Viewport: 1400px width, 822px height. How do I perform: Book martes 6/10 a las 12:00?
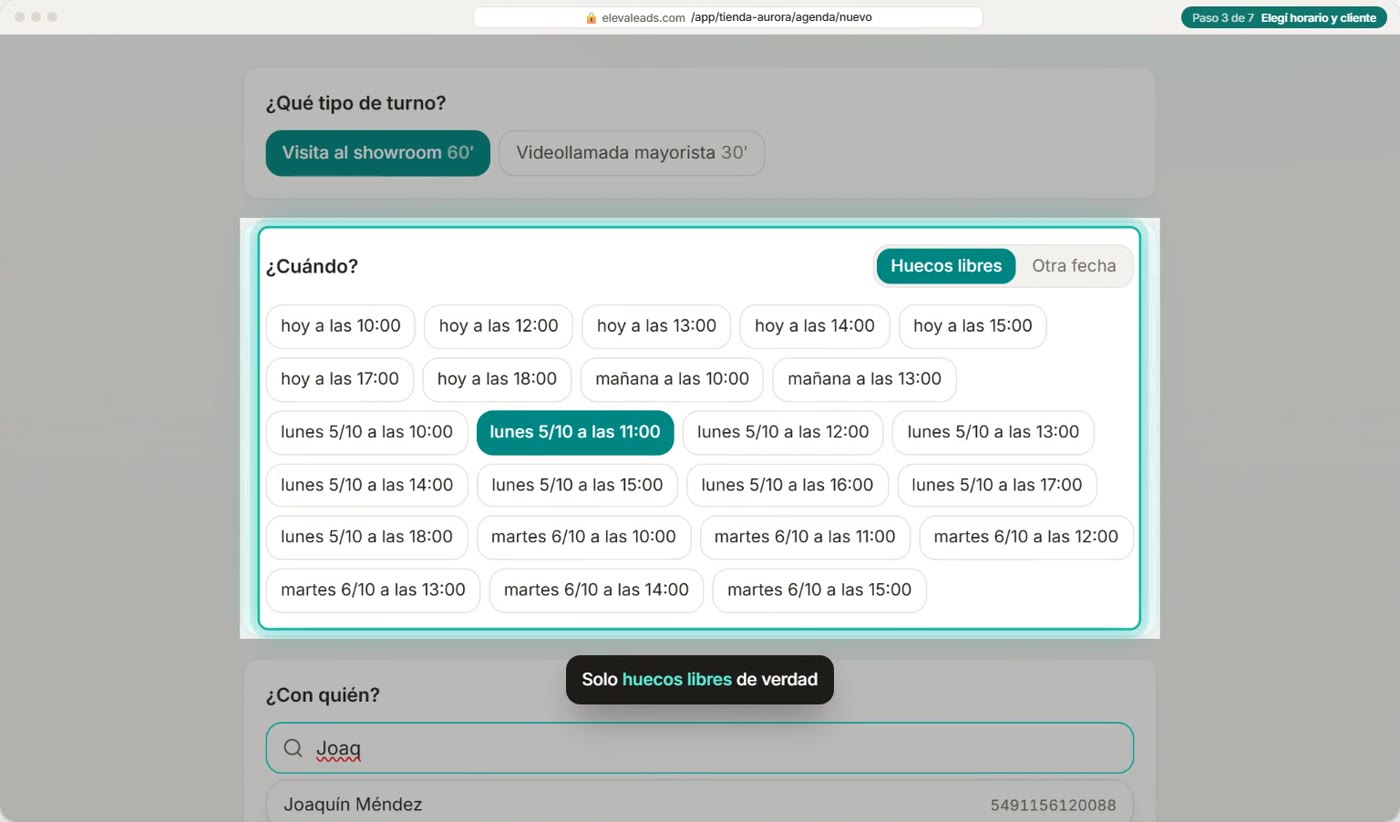point(1026,537)
